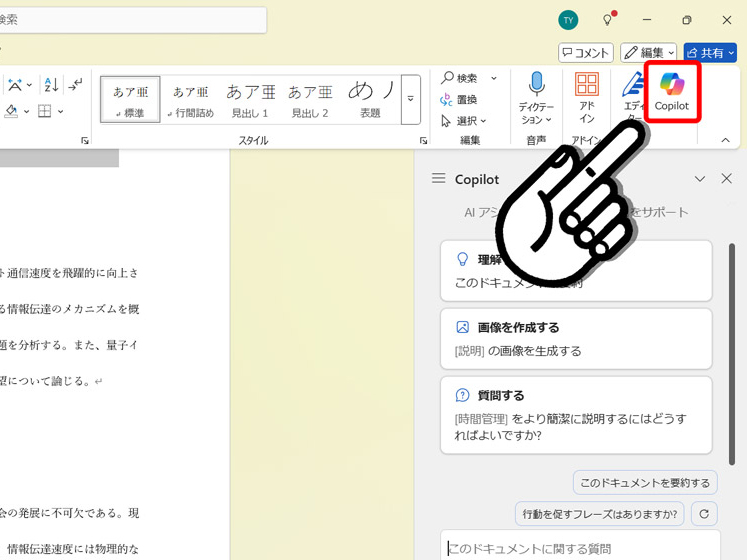Refresh Copilot suggestions
The height and width of the screenshot is (560, 747).
tap(704, 514)
